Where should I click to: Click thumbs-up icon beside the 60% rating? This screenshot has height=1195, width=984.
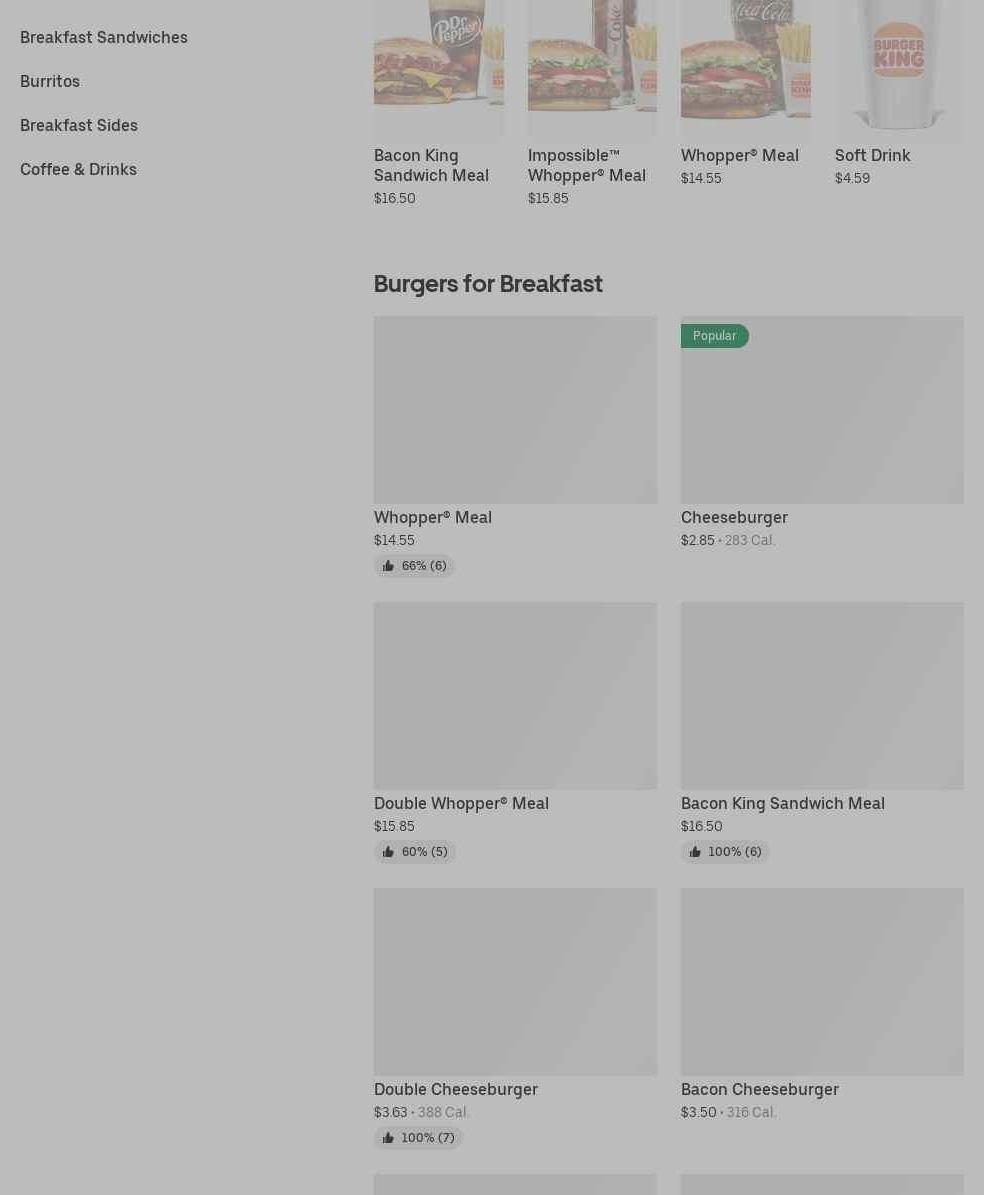pyautogui.click(x=388, y=852)
